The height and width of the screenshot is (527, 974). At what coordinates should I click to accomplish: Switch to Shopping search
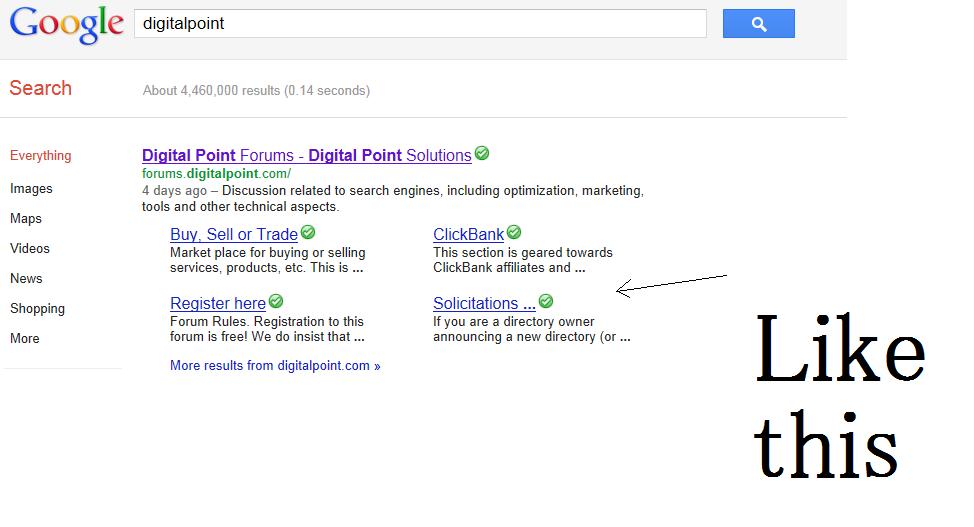click(x=37, y=309)
